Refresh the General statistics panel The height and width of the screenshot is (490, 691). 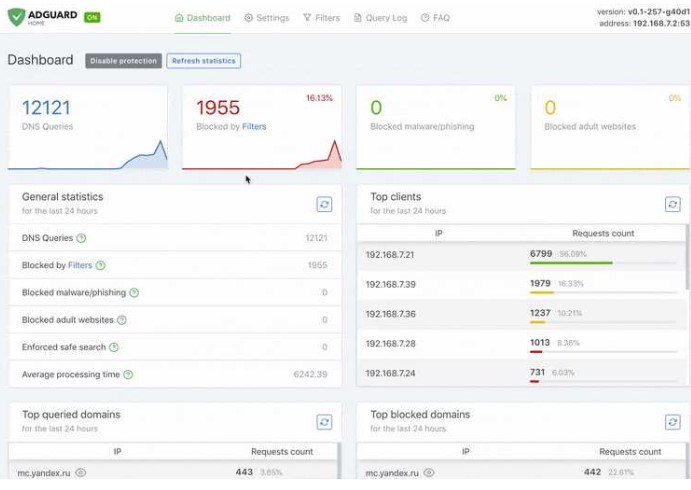pyautogui.click(x=324, y=204)
